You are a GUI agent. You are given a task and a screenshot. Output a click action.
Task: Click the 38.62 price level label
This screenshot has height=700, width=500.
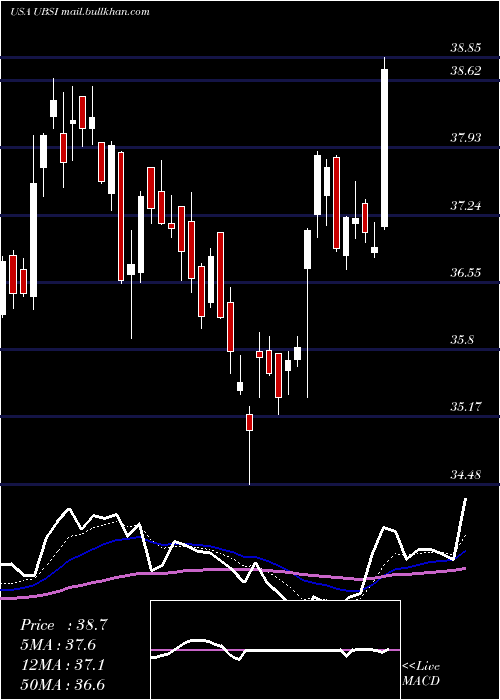[x=466, y=70]
